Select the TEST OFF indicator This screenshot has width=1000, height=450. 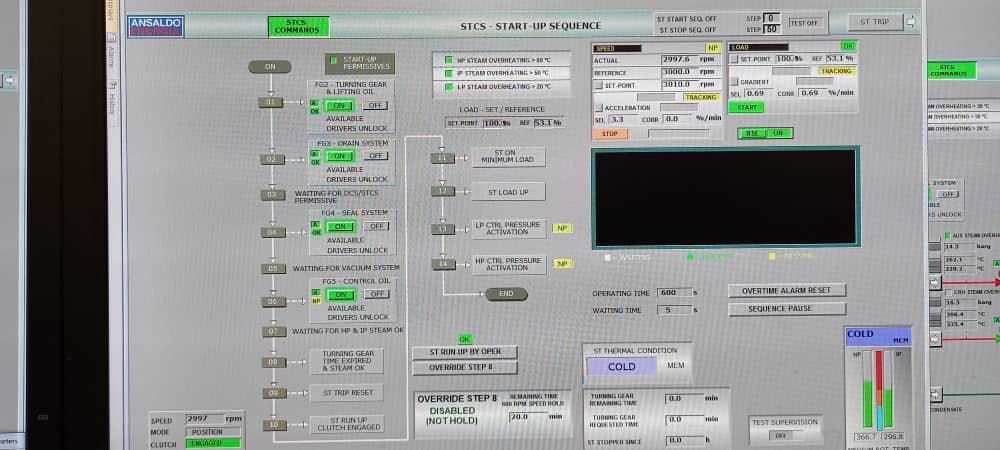pyautogui.click(x=805, y=23)
